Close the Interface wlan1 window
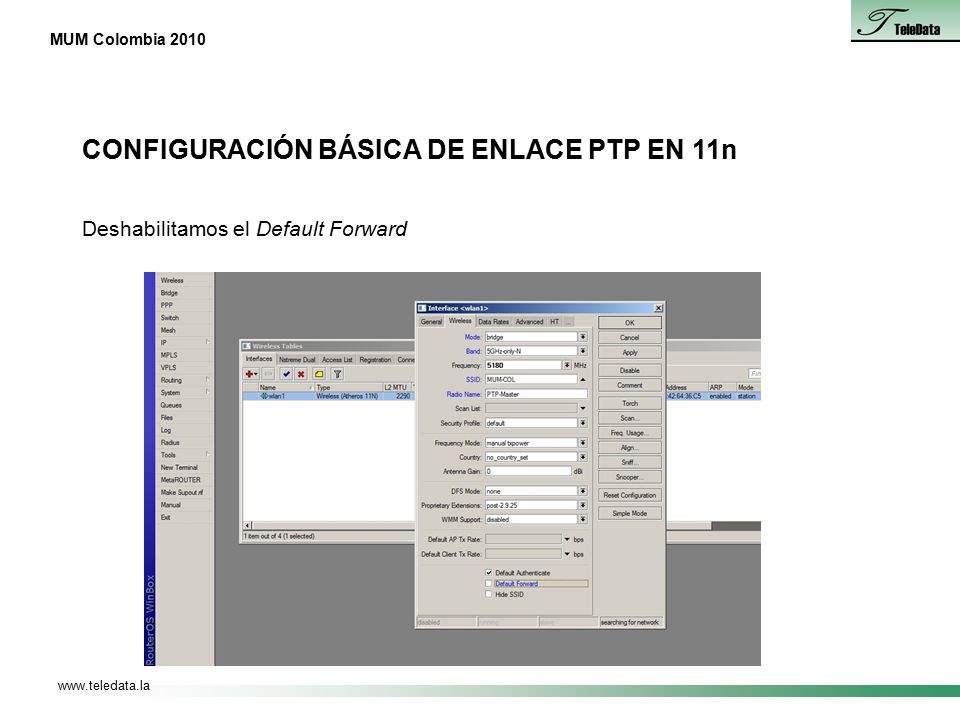This screenshot has width=960, height=720. pyautogui.click(x=658, y=308)
